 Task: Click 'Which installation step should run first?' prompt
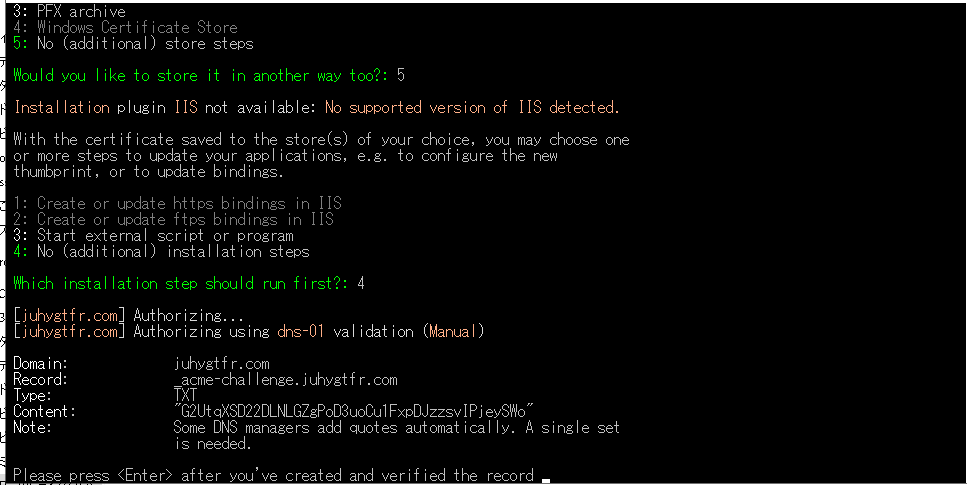(x=181, y=284)
